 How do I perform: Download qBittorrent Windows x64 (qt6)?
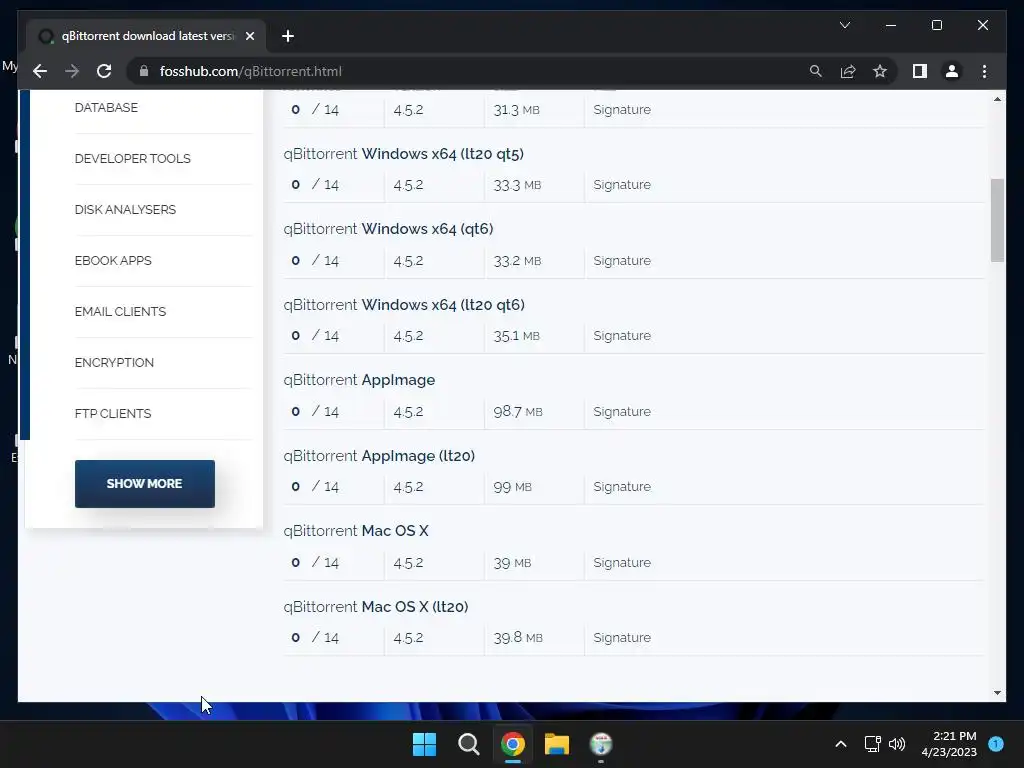(x=389, y=229)
